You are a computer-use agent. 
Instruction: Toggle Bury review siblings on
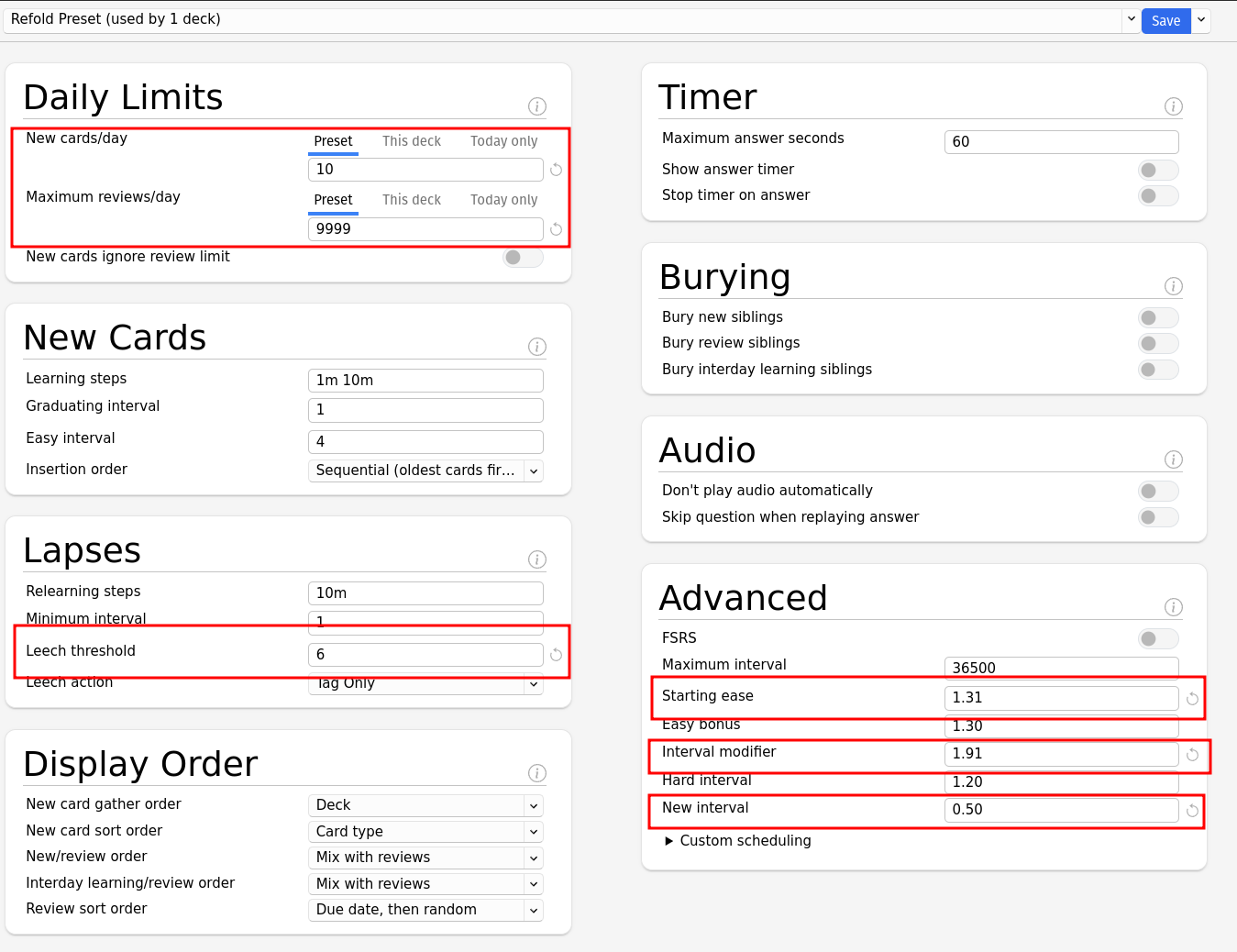[1157, 343]
